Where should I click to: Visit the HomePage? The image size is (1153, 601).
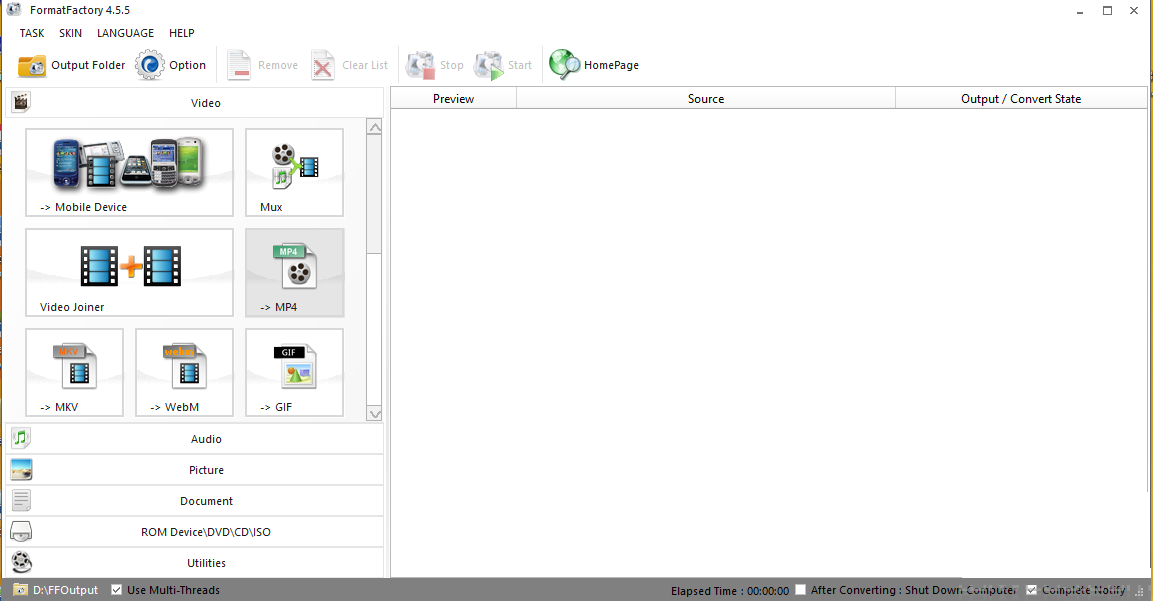[594, 64]
